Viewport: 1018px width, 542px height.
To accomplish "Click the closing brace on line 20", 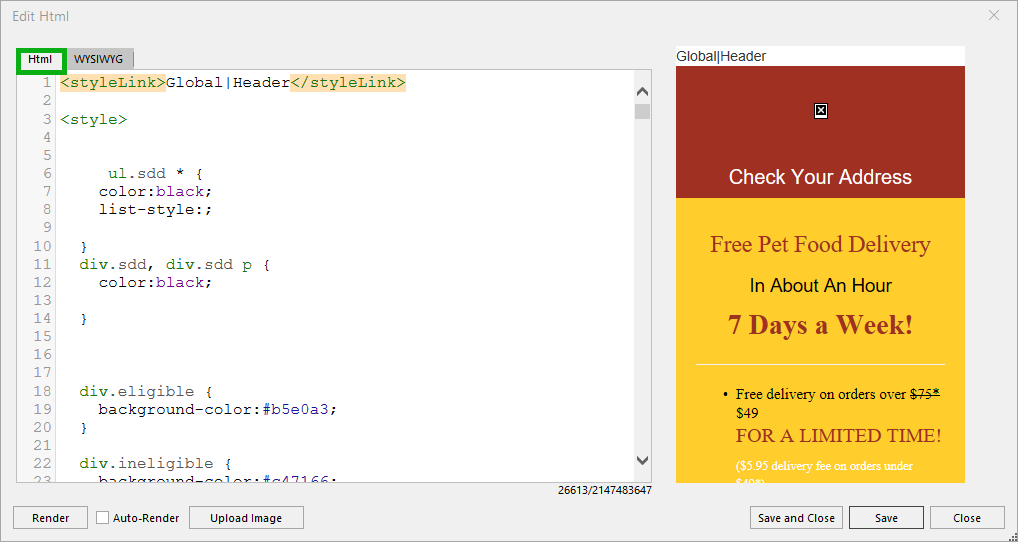I will click(x=84, y=428).
